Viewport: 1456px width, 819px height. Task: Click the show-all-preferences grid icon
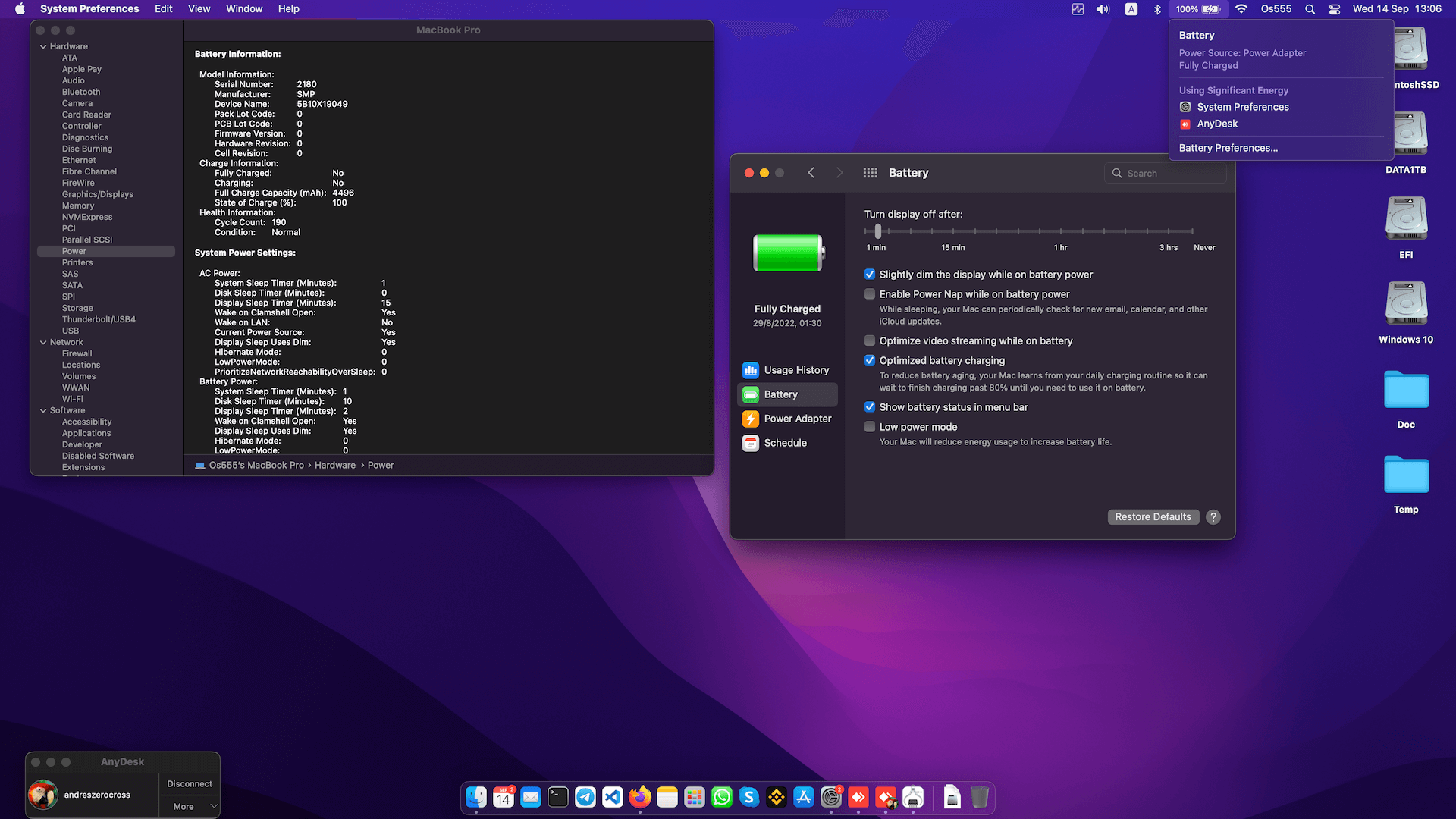870,172
